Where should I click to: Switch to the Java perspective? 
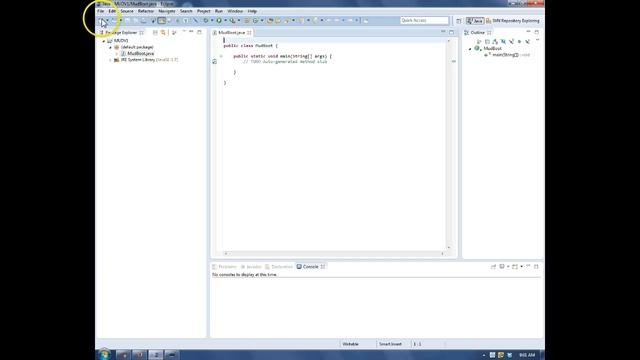(475, 20)
